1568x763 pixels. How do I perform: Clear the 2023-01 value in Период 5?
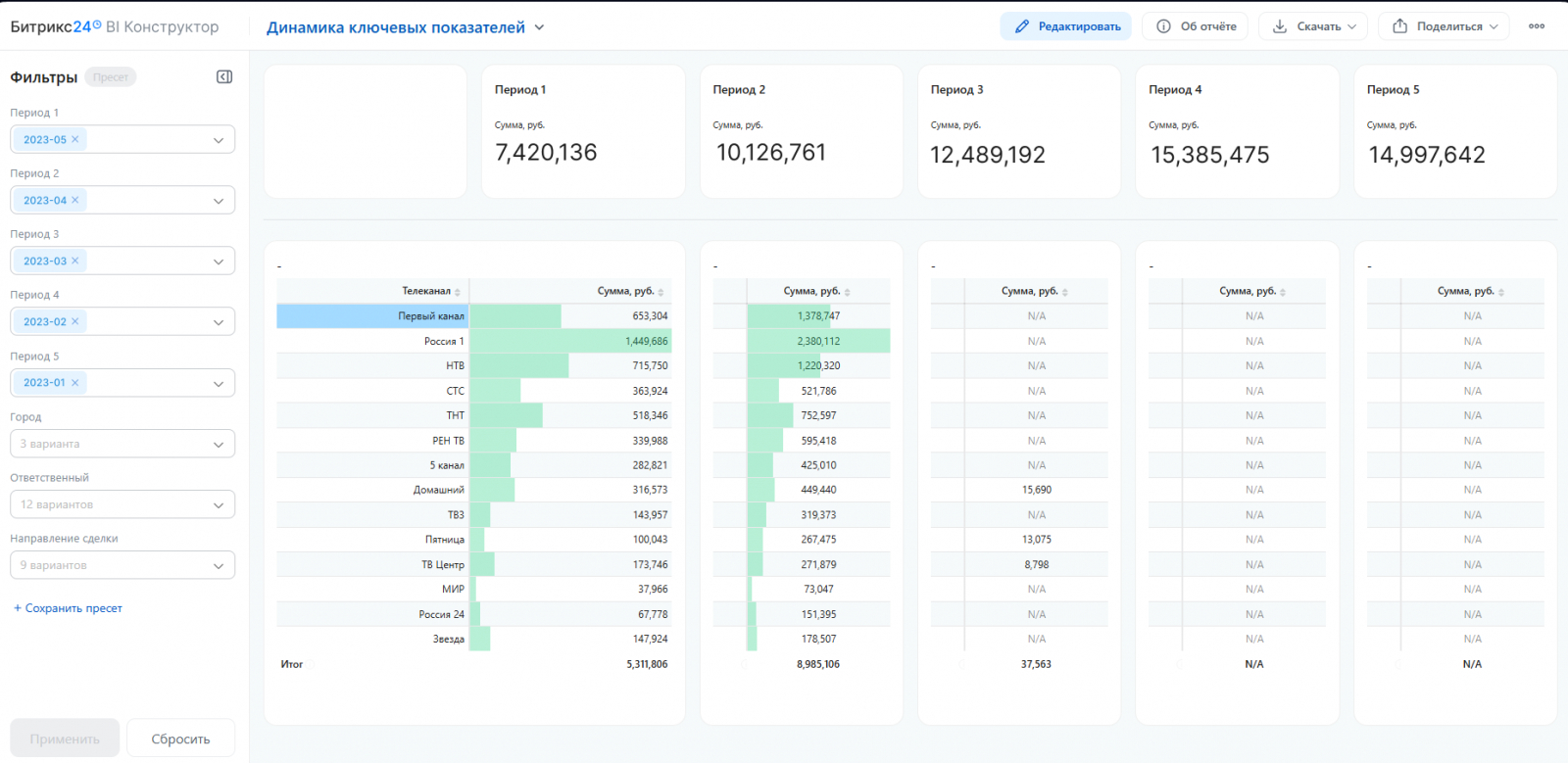pos(75,382)
